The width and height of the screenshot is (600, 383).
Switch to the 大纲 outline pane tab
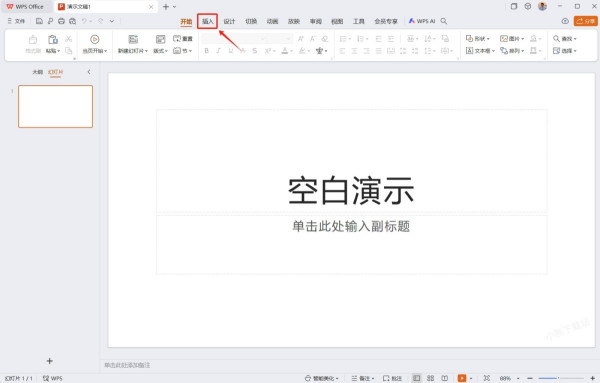coord(38,72)
